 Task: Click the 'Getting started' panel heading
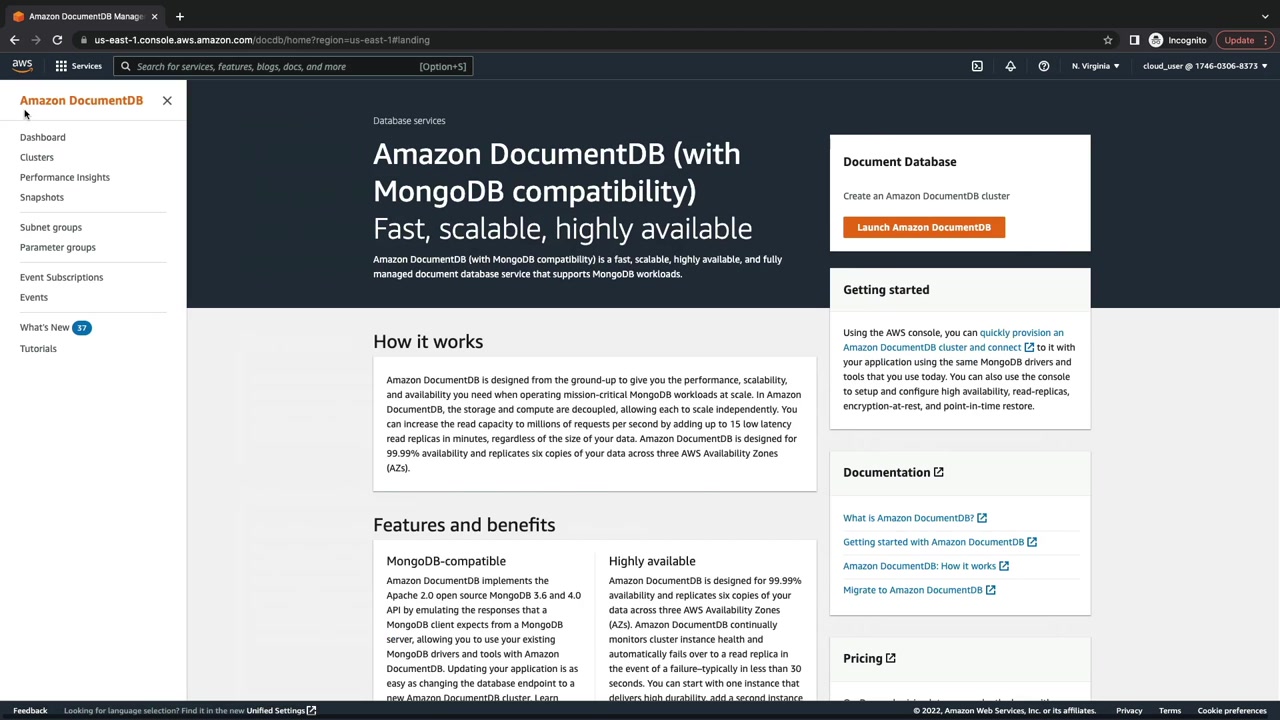[886, 290]
